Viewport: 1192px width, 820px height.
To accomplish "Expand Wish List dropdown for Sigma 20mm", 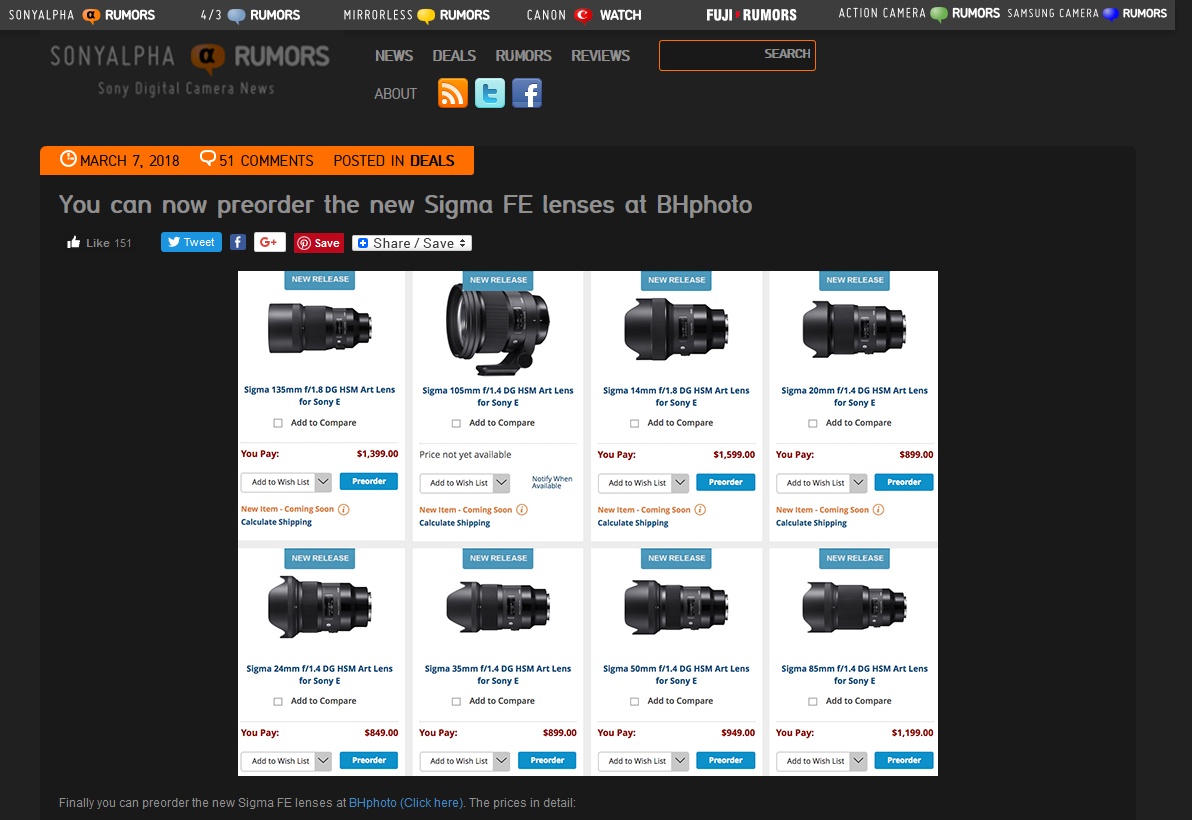I will (x=858, y=483).
